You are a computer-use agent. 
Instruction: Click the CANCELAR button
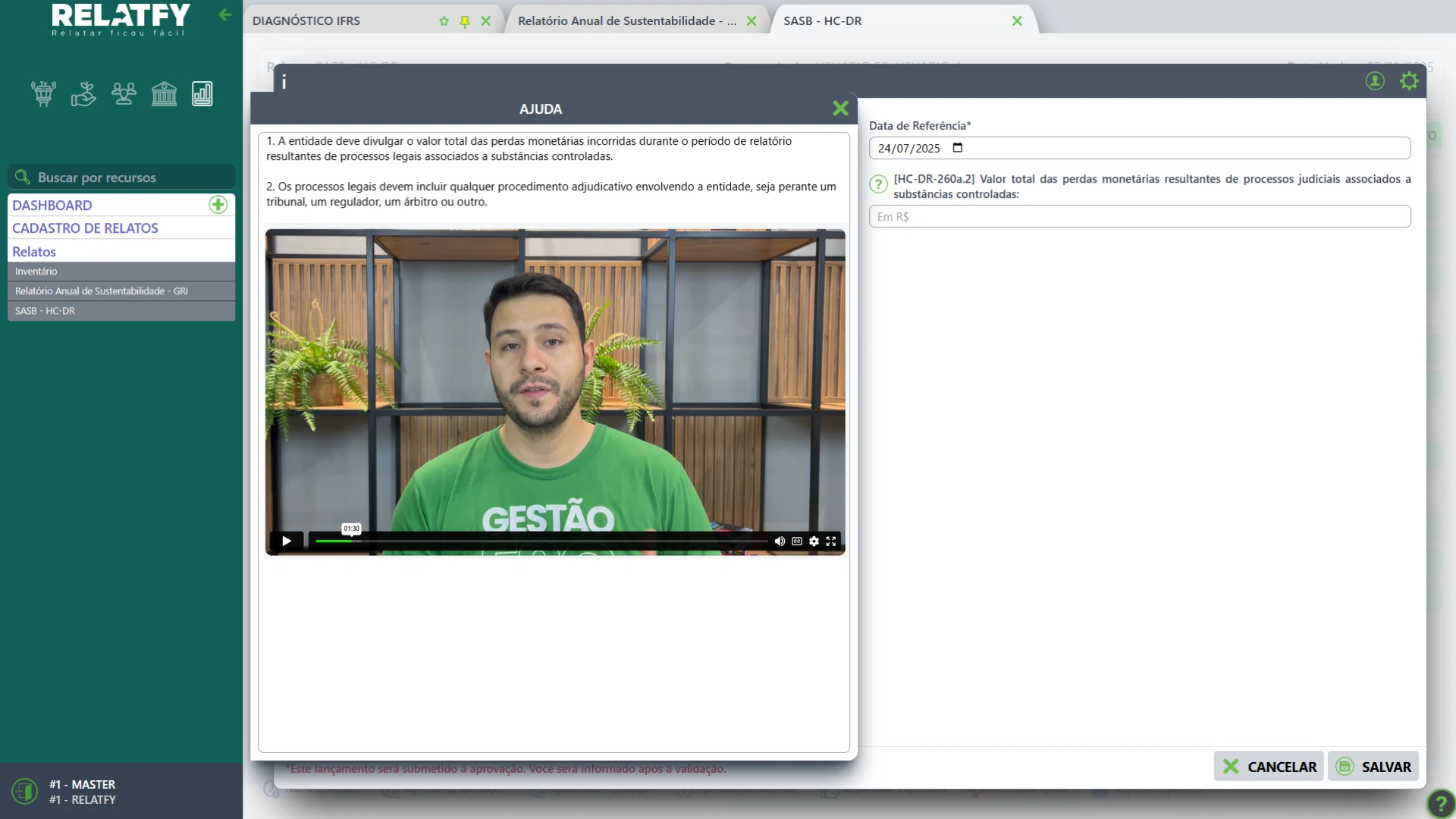tap(1269, 767)
